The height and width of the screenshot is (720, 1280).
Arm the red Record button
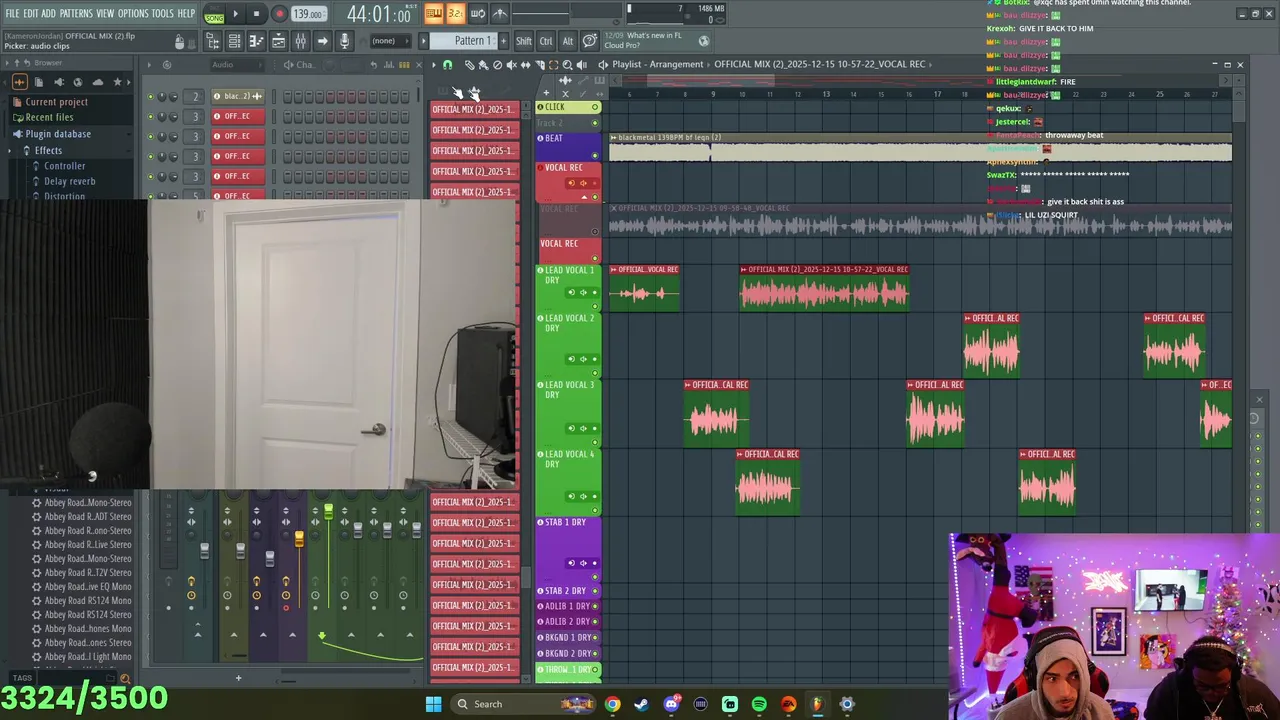(x=279, y=14)
